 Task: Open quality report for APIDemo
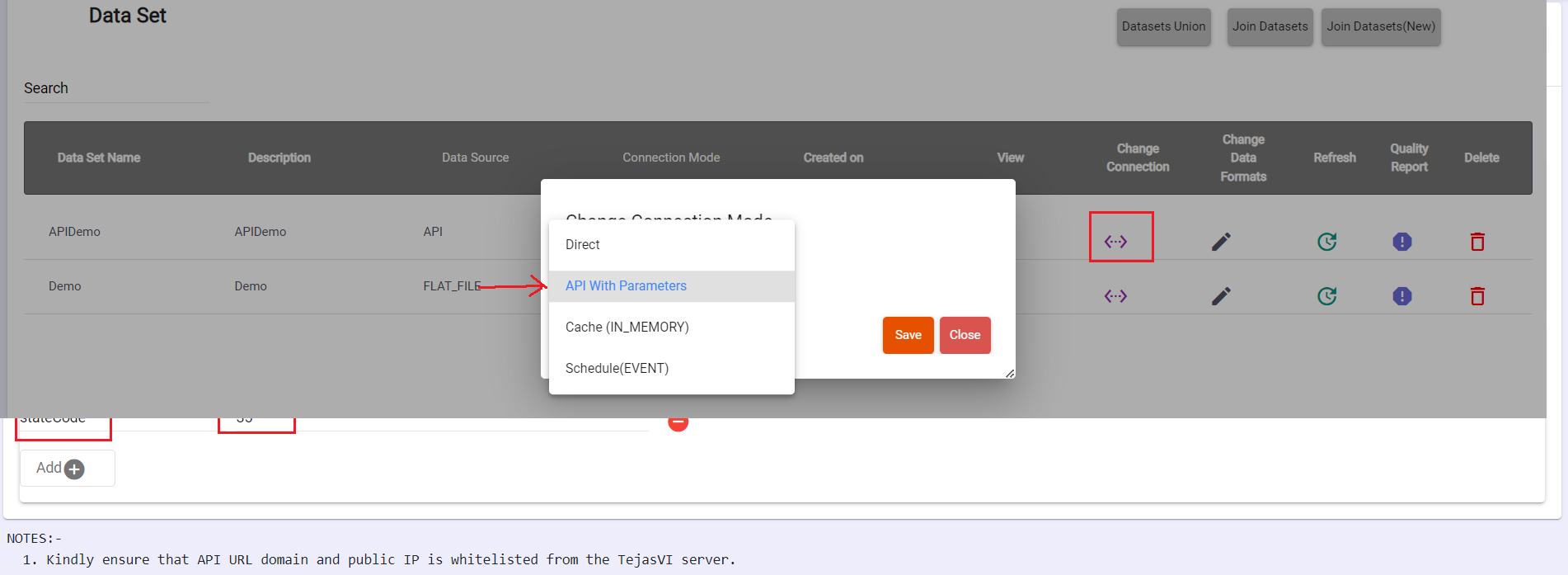[x=1401, y=242]
